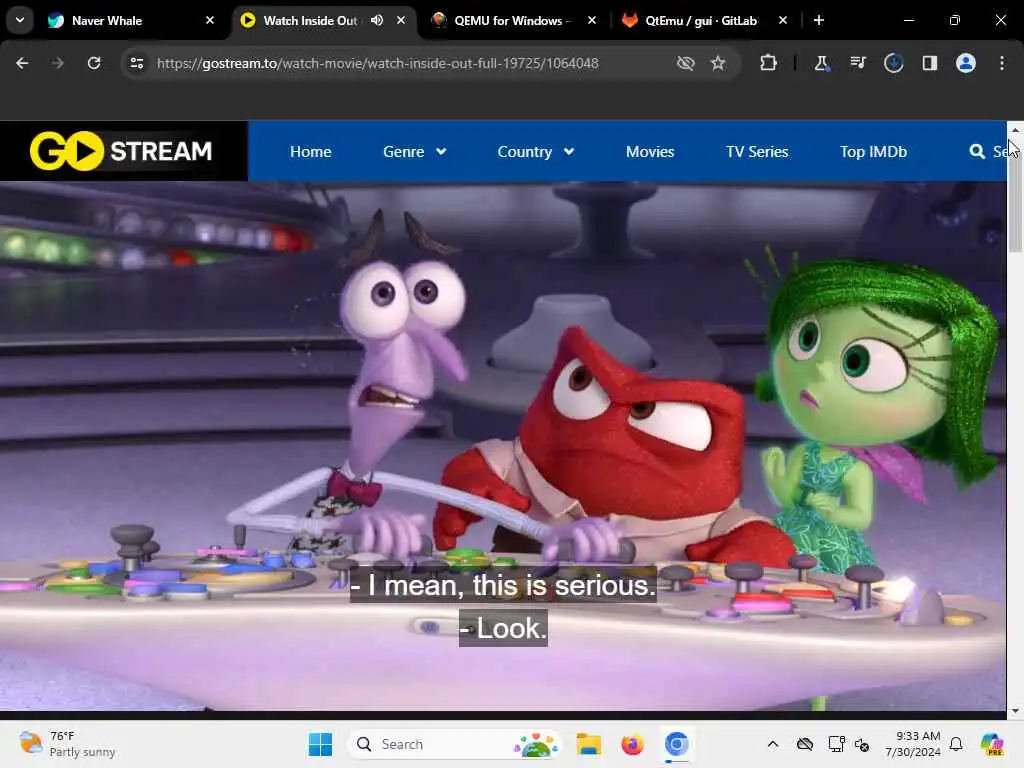
Task: Click the circular extension icon beside media controls
Action: pos(893,63)
